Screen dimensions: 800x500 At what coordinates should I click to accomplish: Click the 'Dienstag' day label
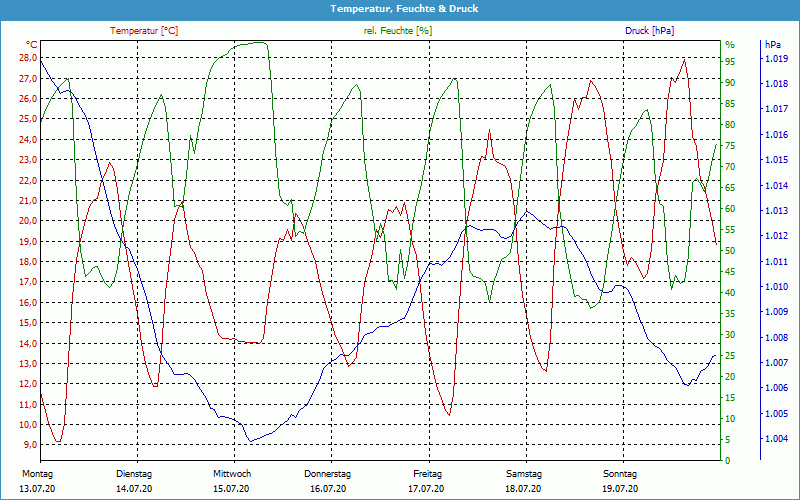click(x=134, y=474)
